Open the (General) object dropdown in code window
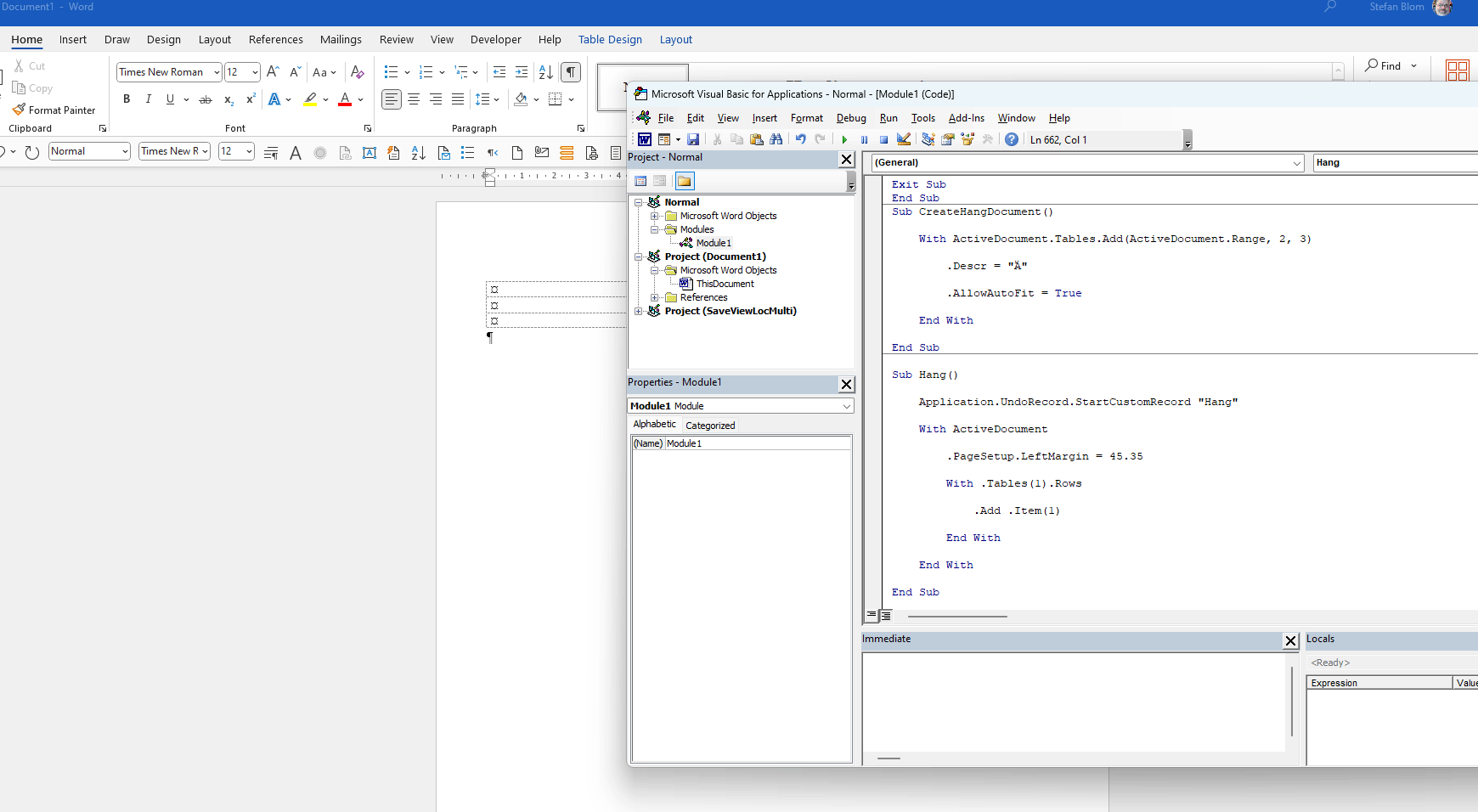 click(x=1297, y=162)
